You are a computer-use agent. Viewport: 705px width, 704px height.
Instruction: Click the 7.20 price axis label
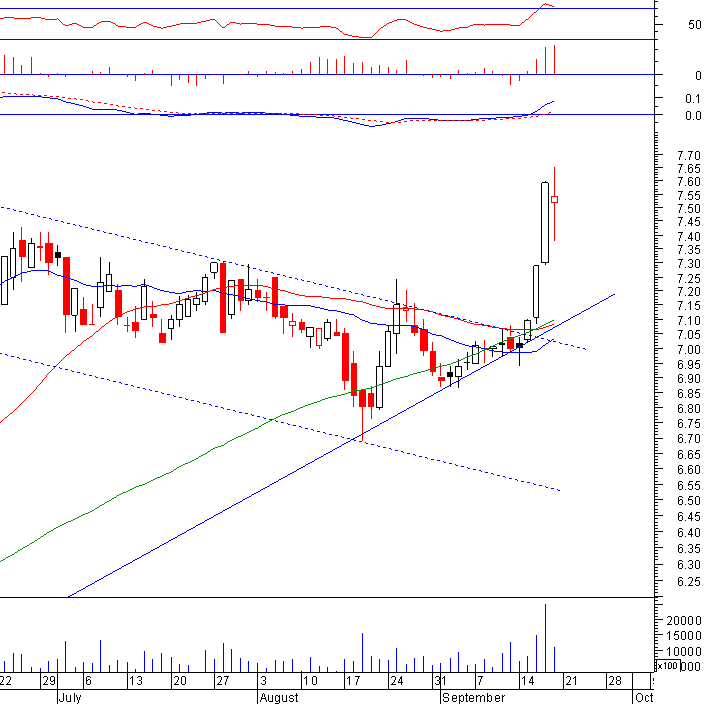click(x=688, y=292)
